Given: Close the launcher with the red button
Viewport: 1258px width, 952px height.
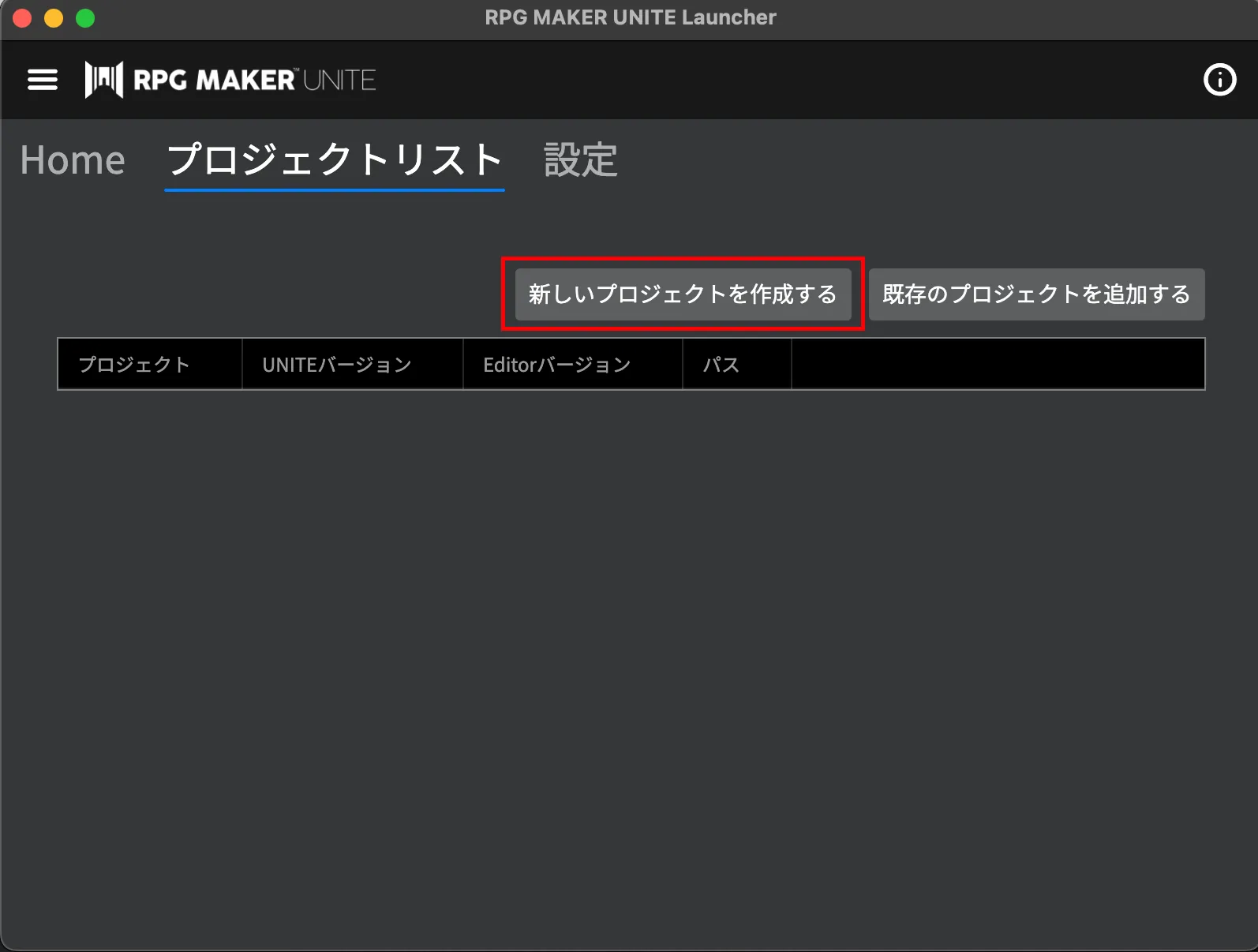Looking at the screenshot, I should tap(22, 18).
